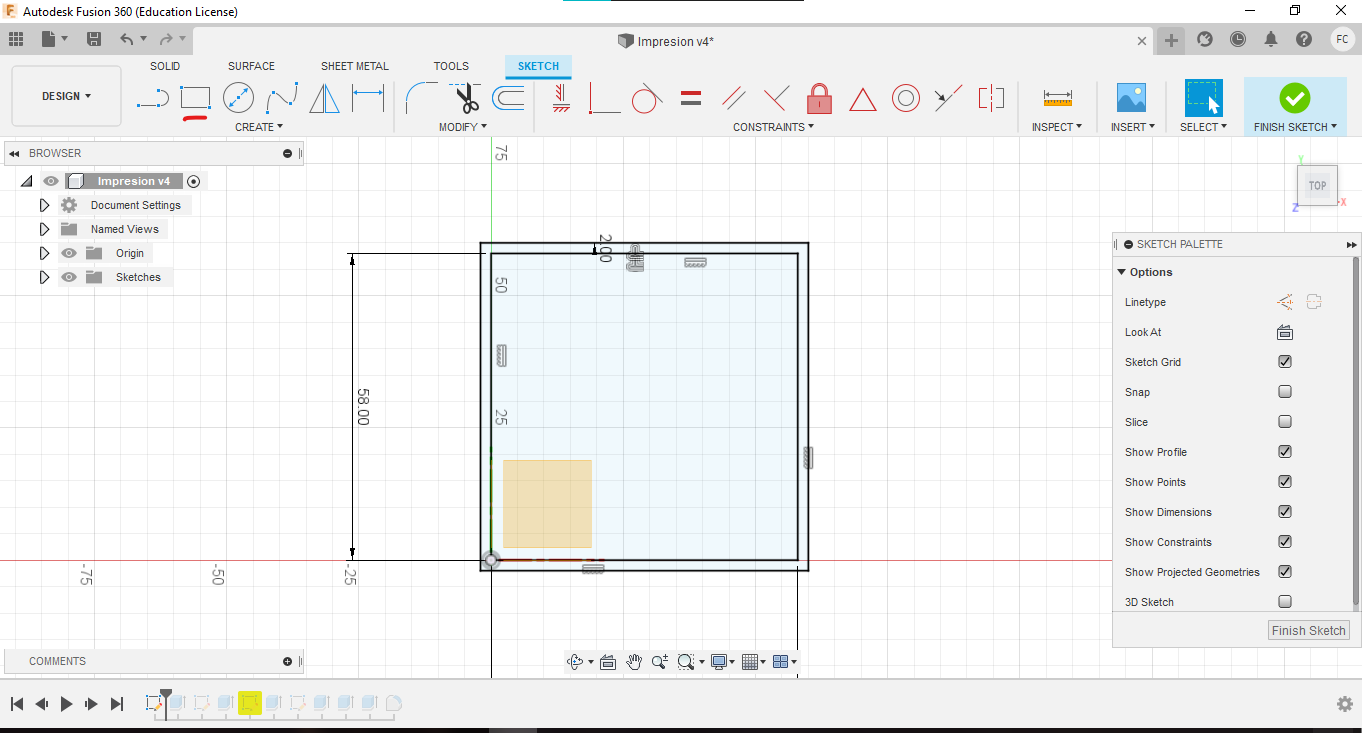The image size is (1362, 733).
Task: Open the DESIGN workspace dropdown
Action: click(x=66, y=96)
